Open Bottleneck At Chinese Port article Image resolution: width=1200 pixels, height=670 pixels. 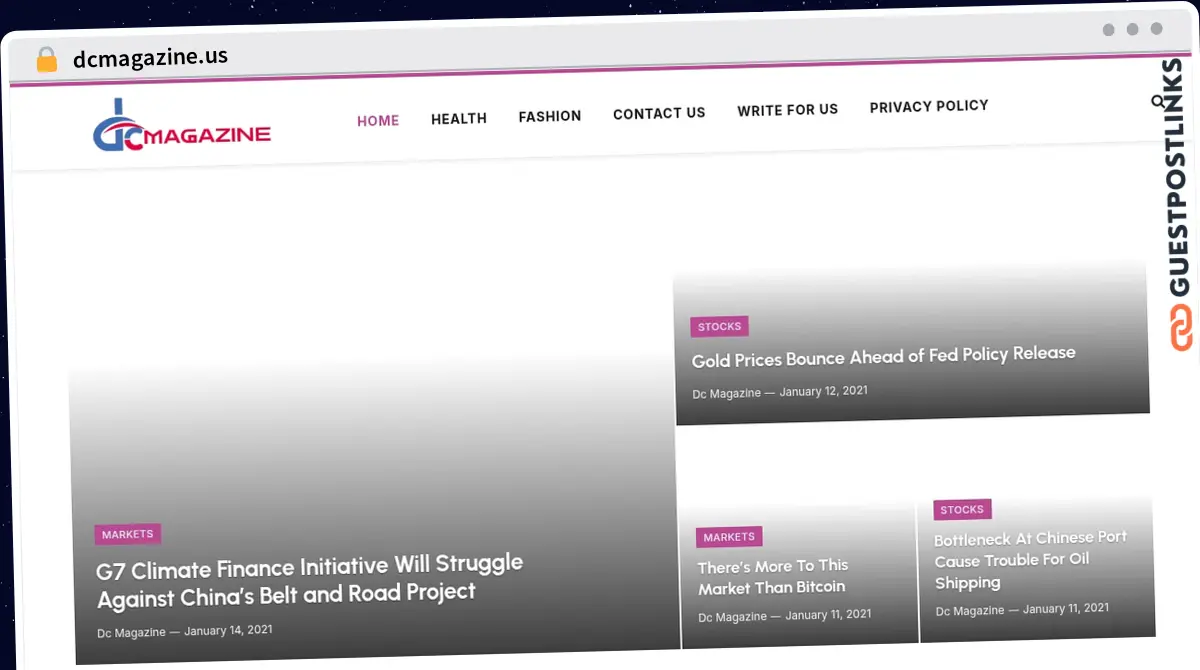point(1030,560)
